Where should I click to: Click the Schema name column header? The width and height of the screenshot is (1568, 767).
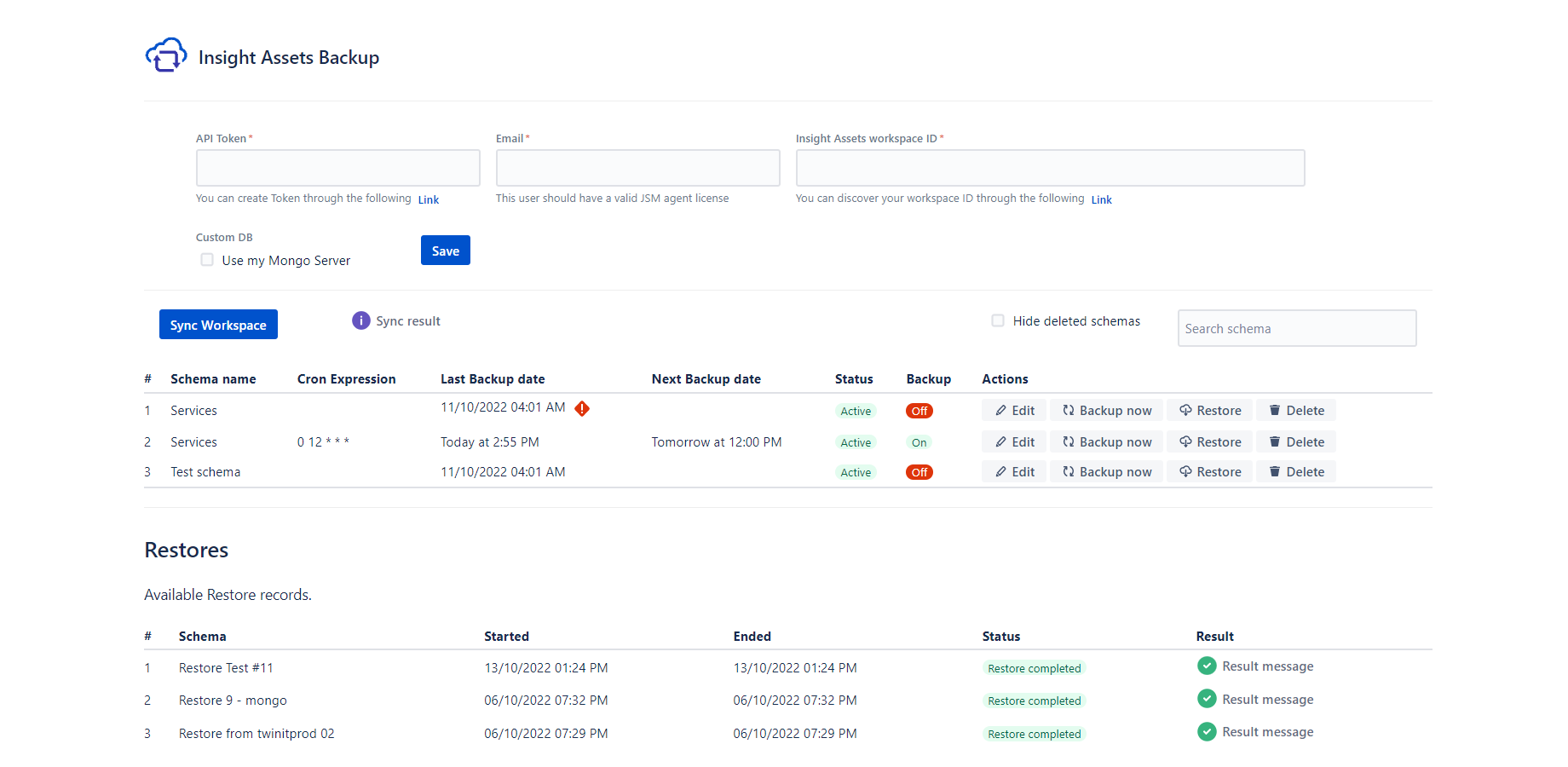pos(213,379)
